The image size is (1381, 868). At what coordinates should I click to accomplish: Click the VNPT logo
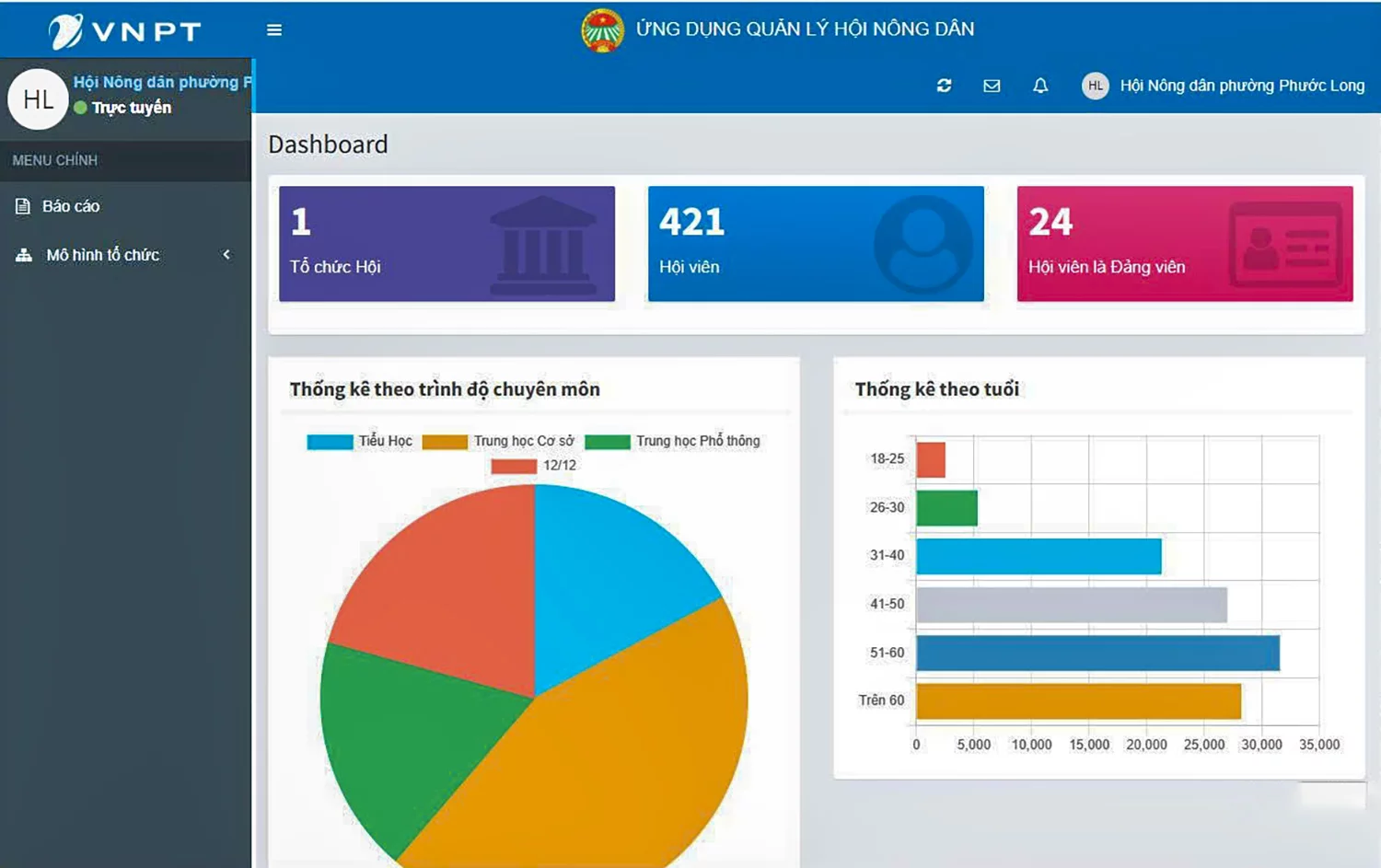tap(125, 31)
